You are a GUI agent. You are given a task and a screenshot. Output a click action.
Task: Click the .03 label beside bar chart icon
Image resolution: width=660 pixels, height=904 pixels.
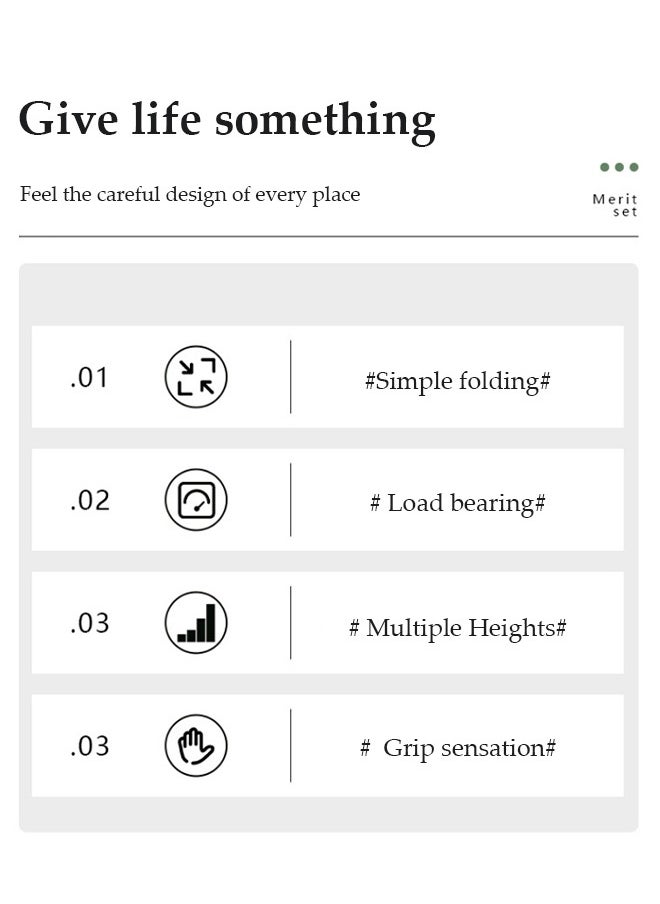coord(89,624)
